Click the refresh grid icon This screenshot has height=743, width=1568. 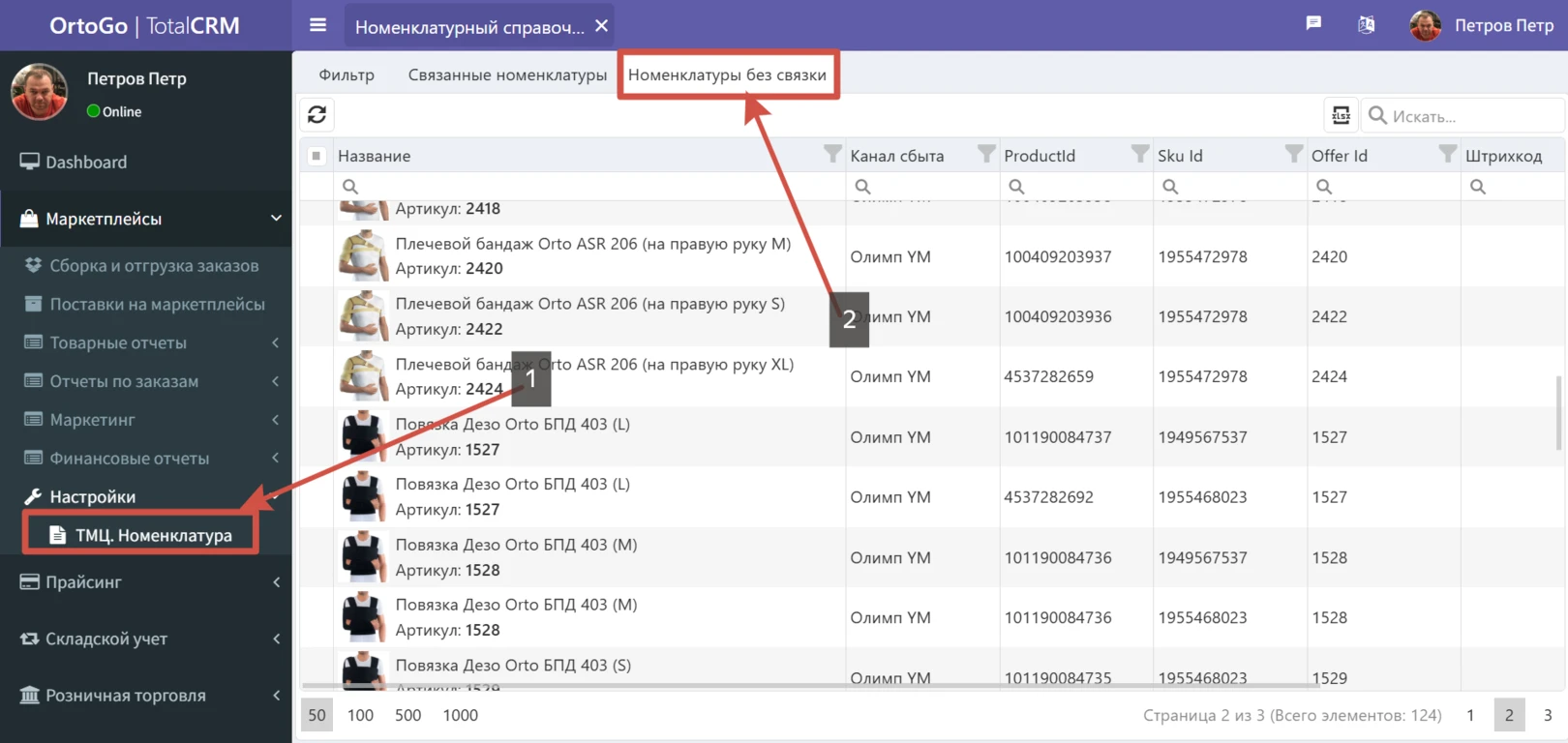point(317,115)
